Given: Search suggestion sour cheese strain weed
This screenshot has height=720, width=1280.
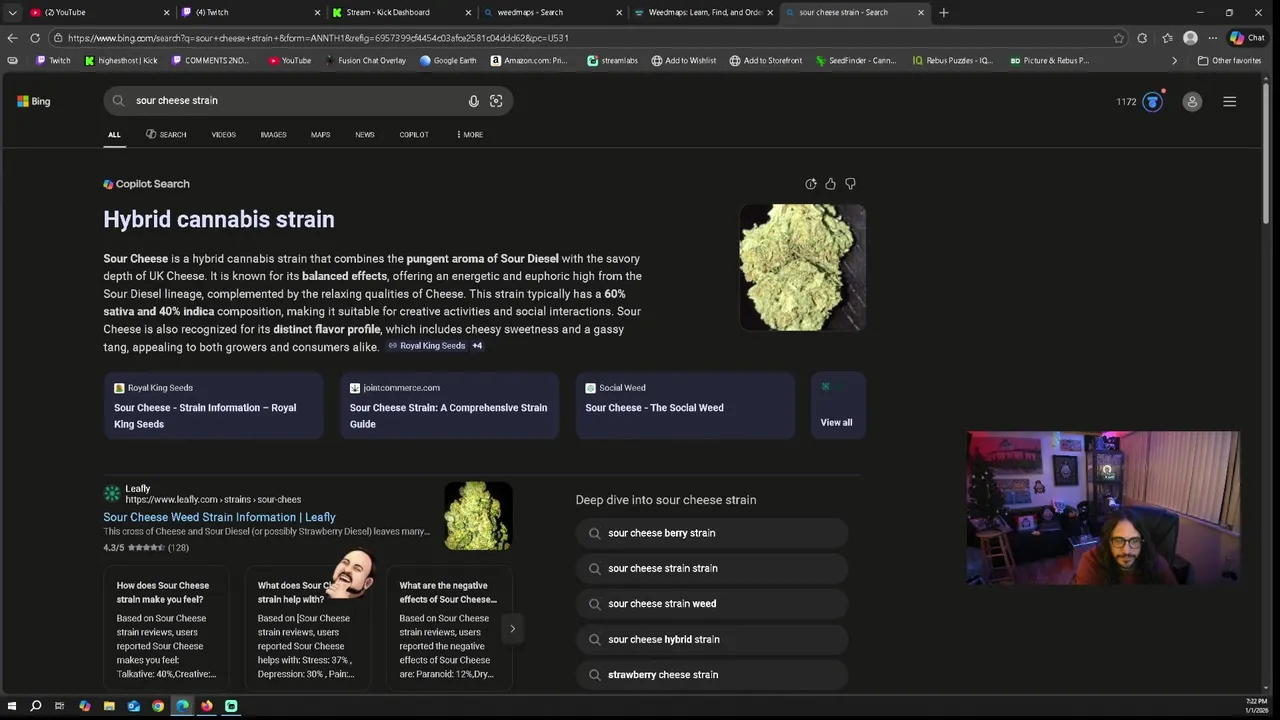Looking at the screenshot, I should pyautogui.click(x=712, y=604).
